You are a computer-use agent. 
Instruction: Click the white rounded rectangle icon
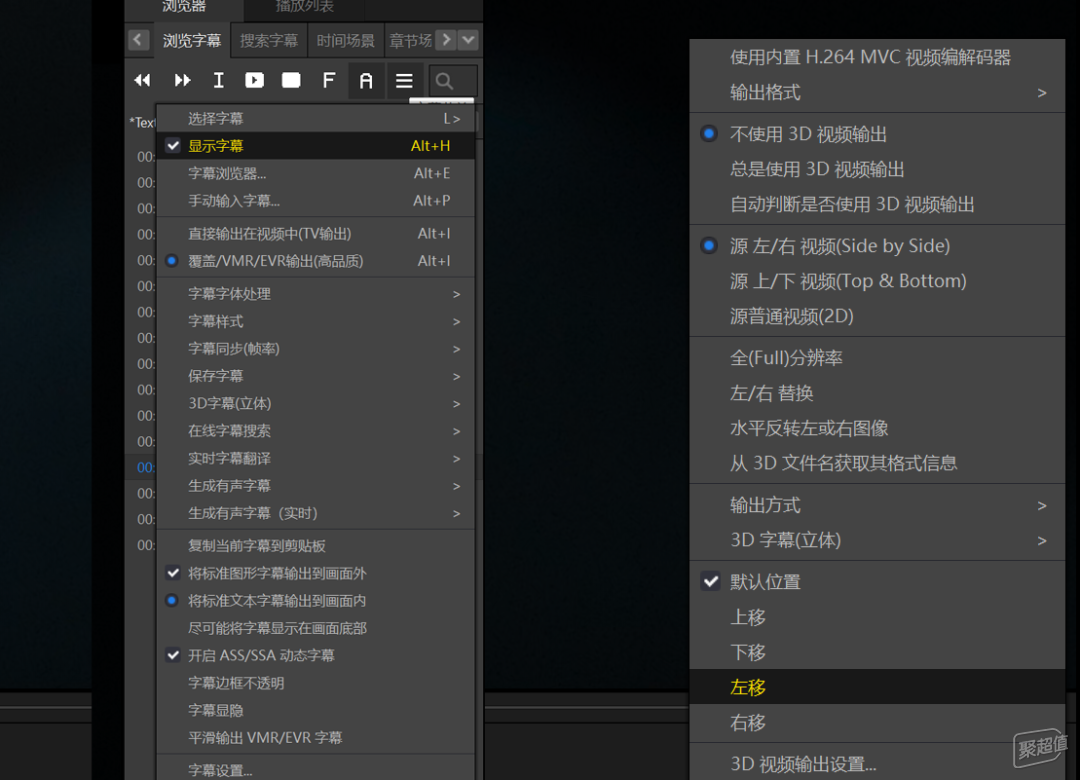pos(291,80)
